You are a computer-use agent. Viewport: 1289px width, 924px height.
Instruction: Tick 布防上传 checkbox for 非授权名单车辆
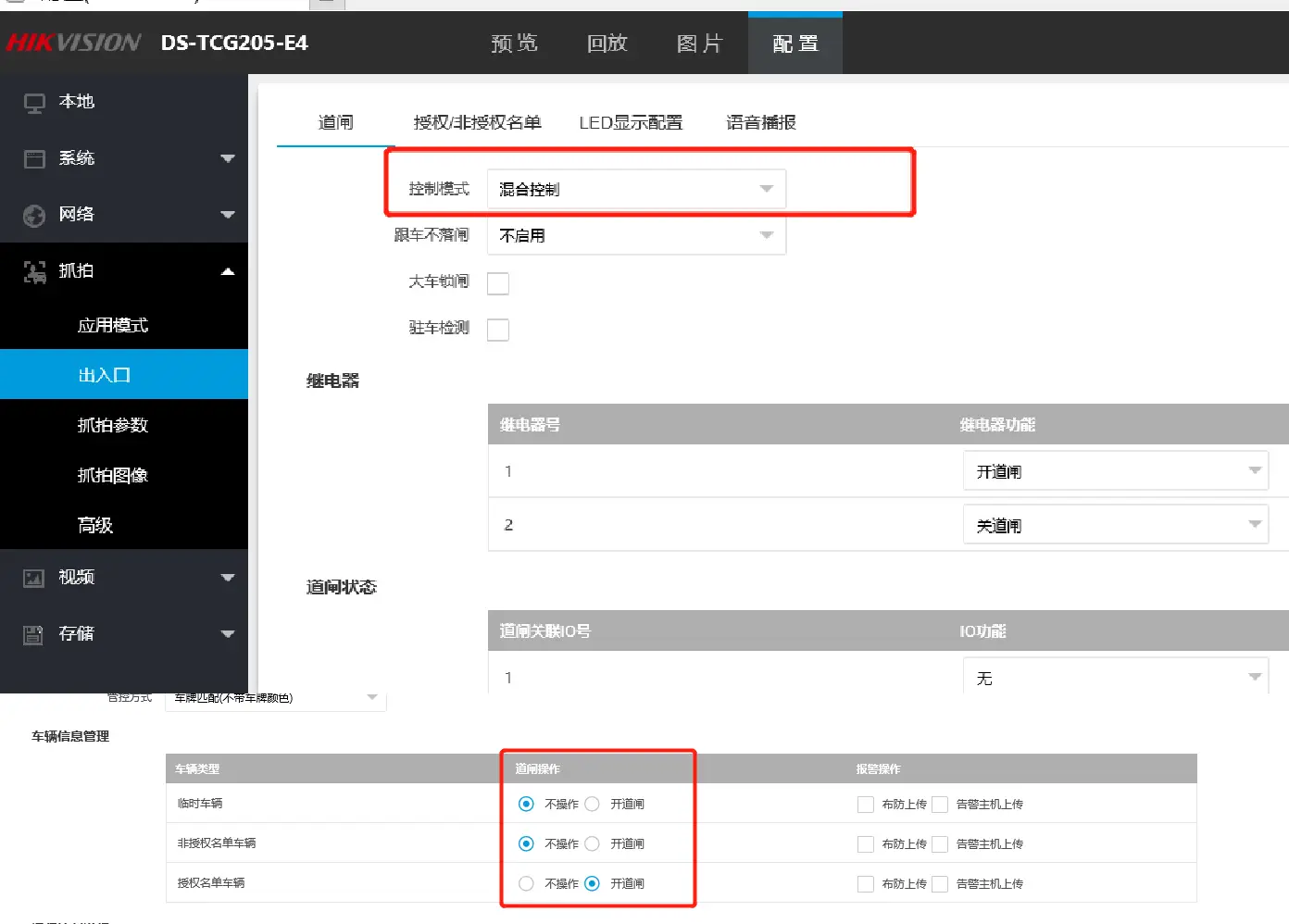coord(866,843)
